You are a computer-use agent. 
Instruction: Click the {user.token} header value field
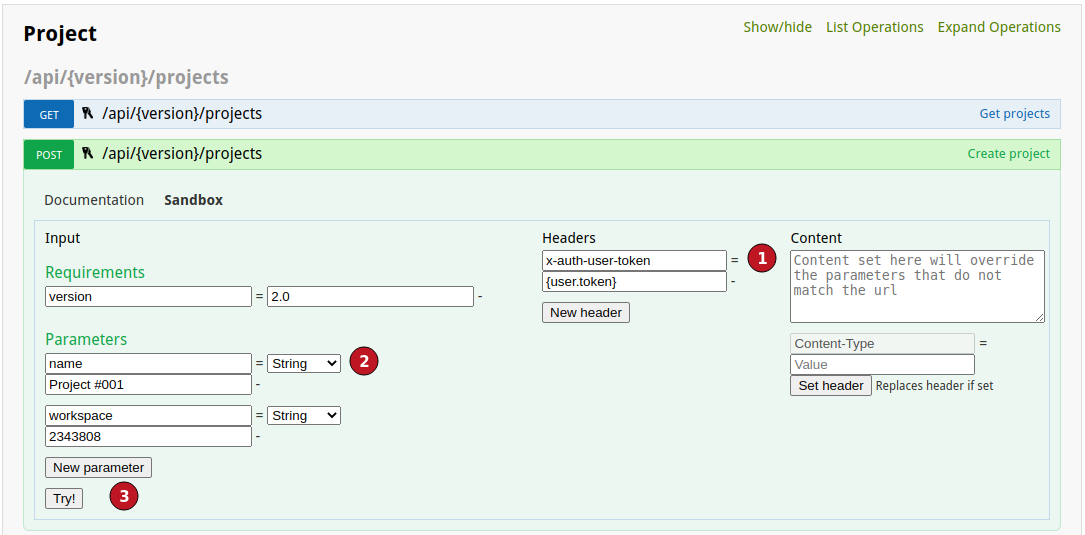635,282
